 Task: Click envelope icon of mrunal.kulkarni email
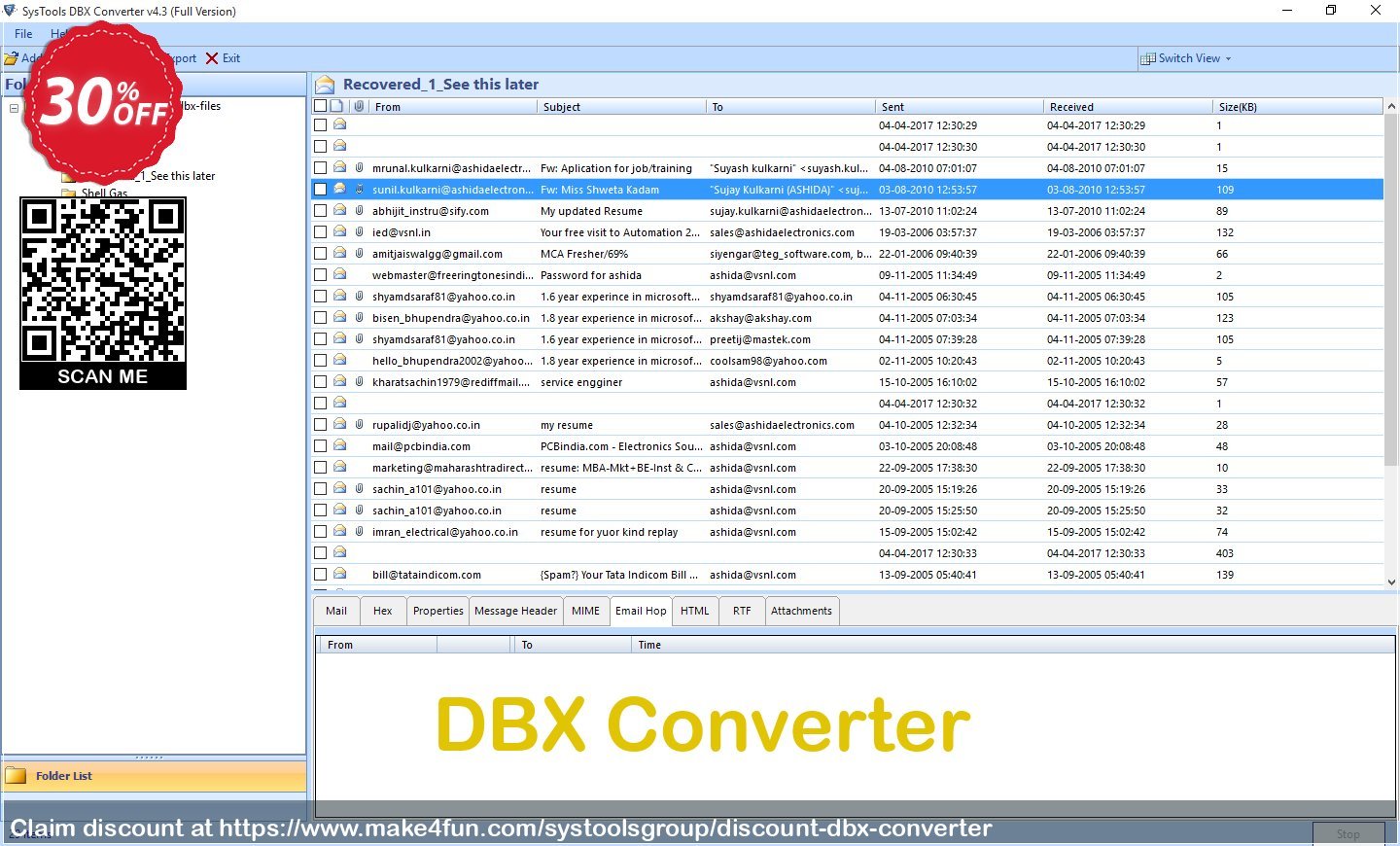pyautogui.click(x=339, y=167)
